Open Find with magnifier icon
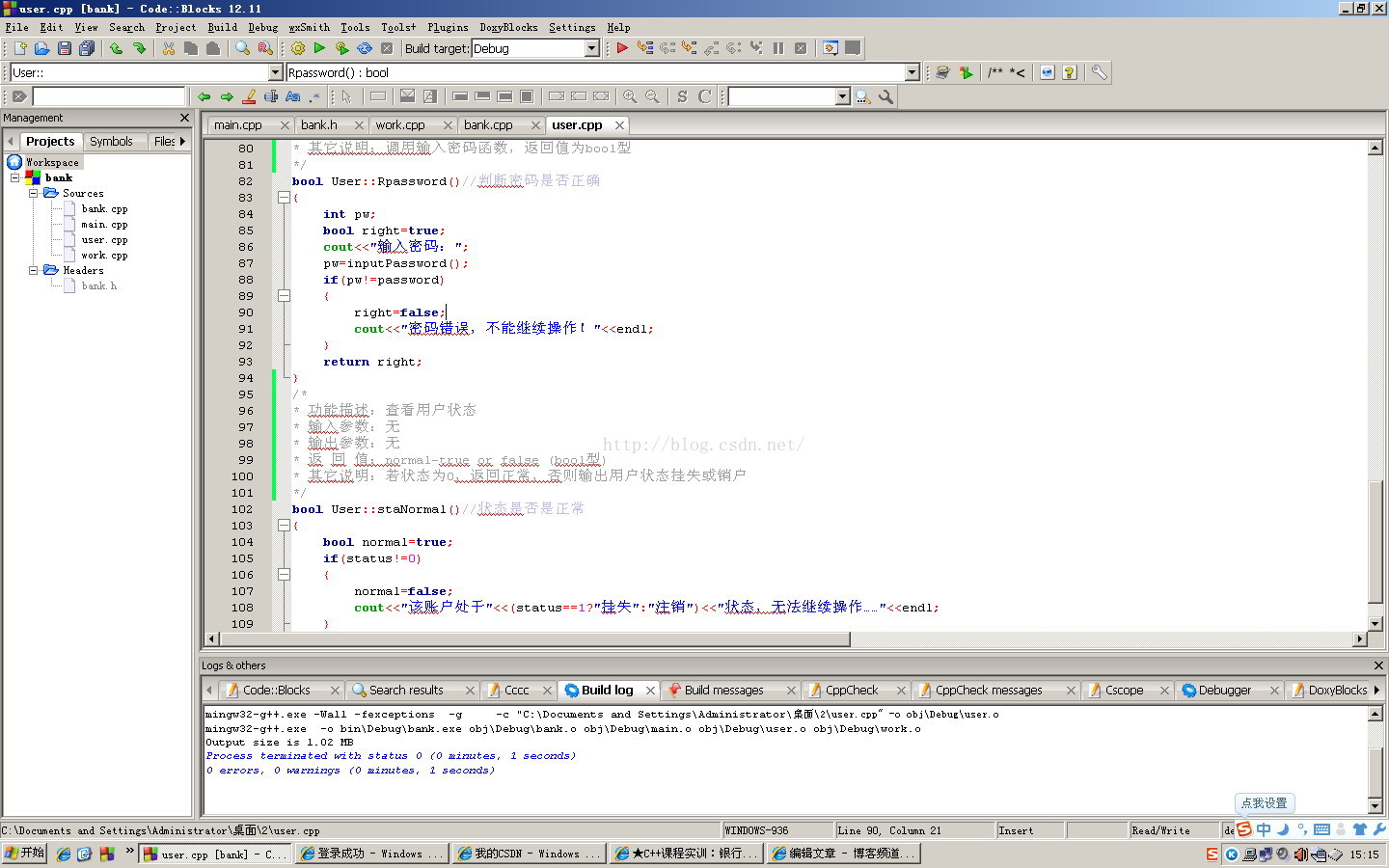 click(x=243, y=48)
